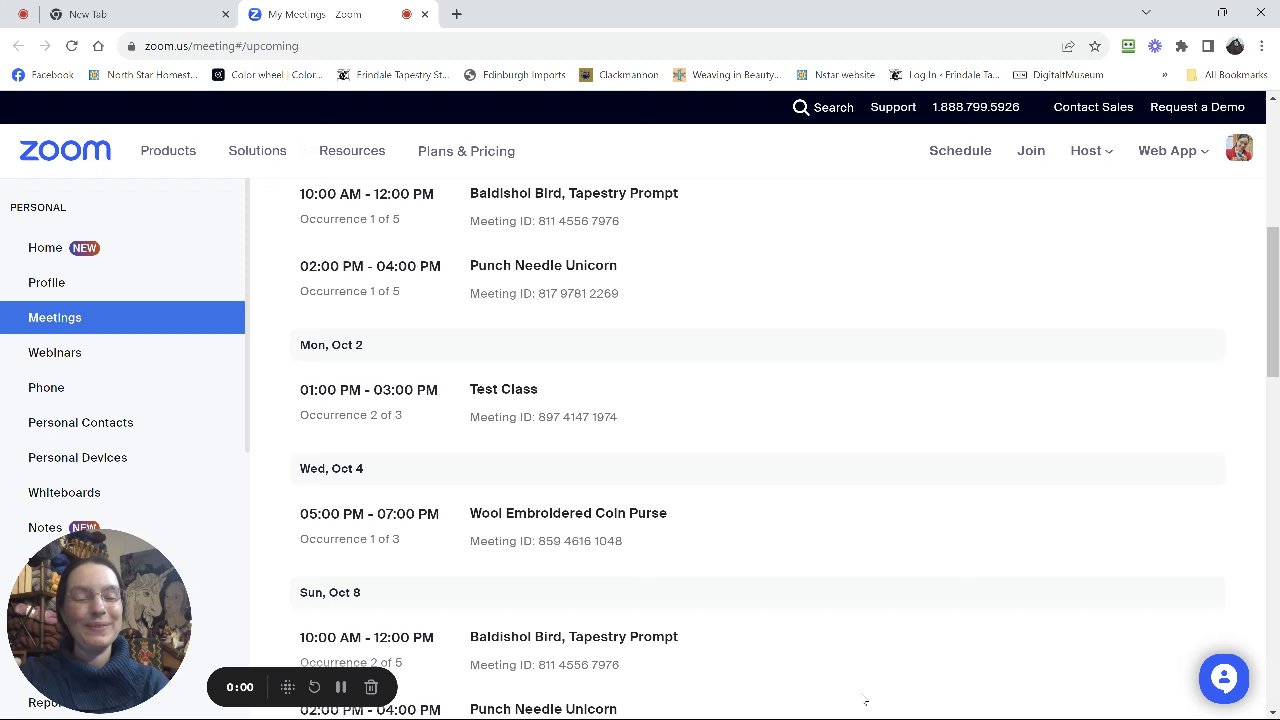Open the user profile avatar menu
This screenshot has width=1280, height=720.
coord(1239,149)
